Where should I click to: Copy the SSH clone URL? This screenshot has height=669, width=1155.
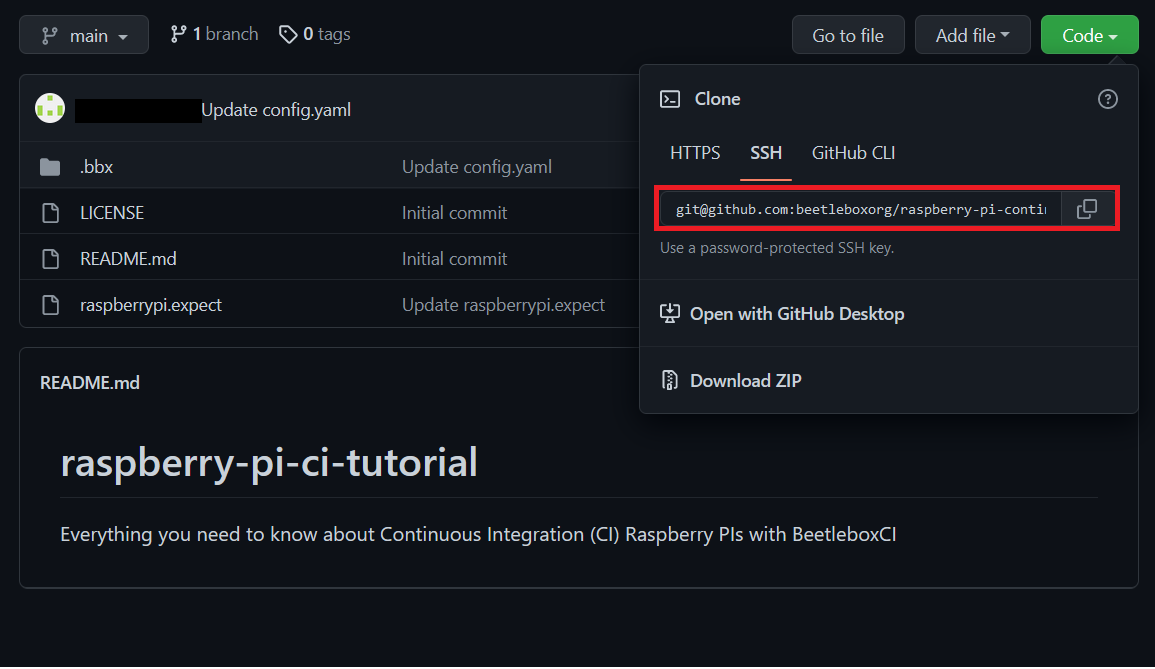[1086, 209]
